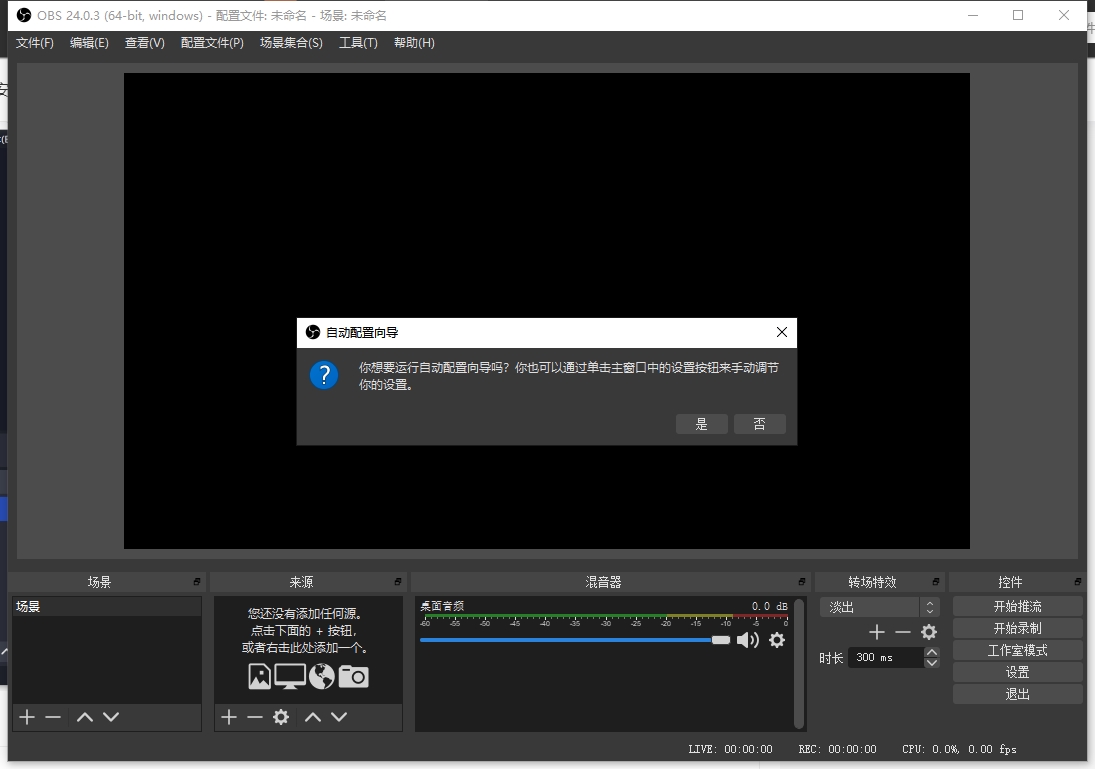Click the 时长 duration input field
Image resolution: width=1095 pixels, height=769 pixels.
(886, 657)
